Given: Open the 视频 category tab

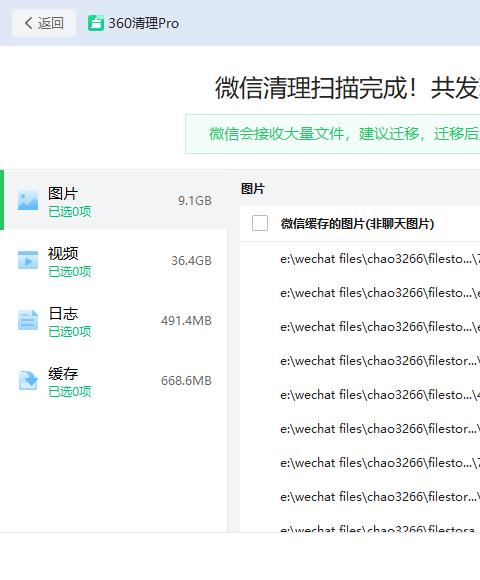Looking at the screenshot, I should pyautogui.click(x=115, y=260).
